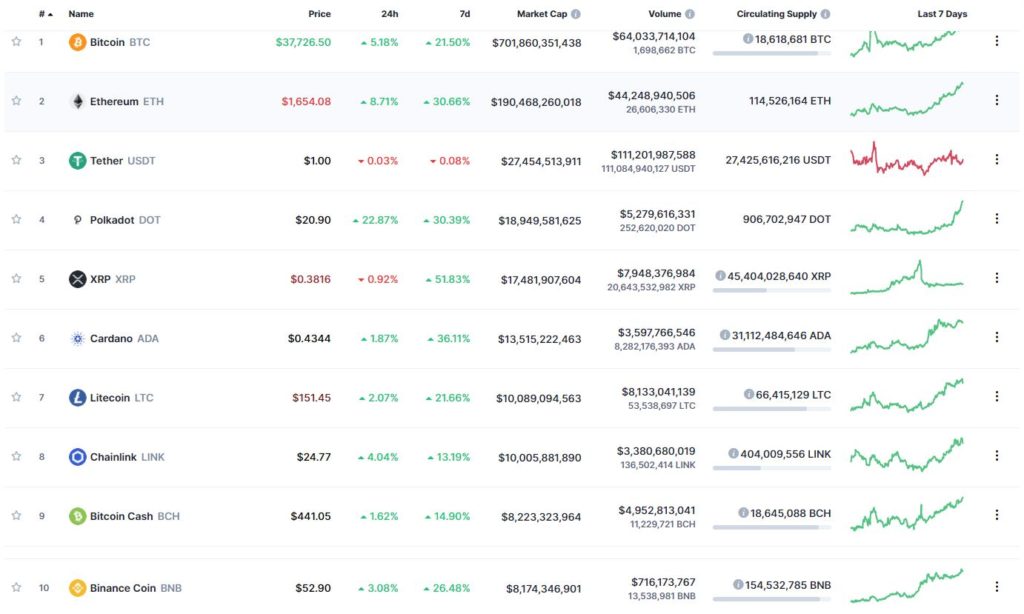Image resolution: width=1024 pixels, height=614 pixels.
Task: Open the Ethereum ETH coin page link
Action: click(x=127, y=101)
